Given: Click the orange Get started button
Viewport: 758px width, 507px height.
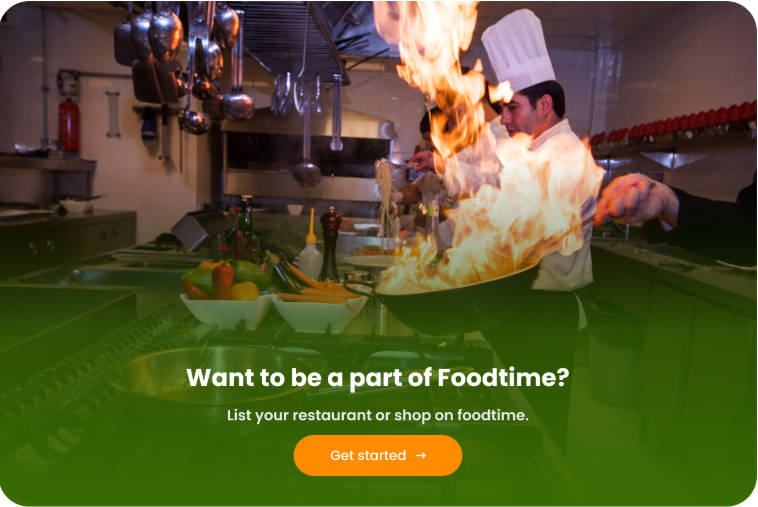Looking at the screenshot, I should 378,455.
